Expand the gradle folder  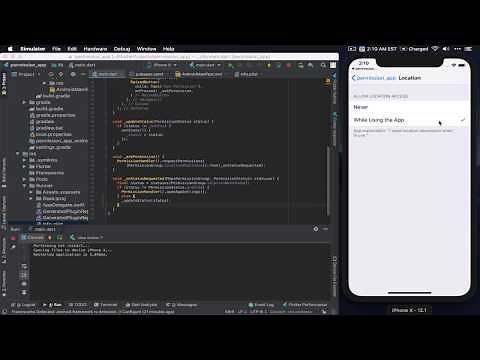(x=24, y=102)
